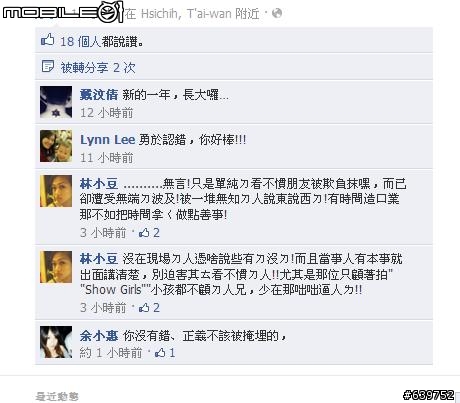Open 林小豆's avatar on the first comment
Screen dimensions: 460x403
[x=56, y=191]
